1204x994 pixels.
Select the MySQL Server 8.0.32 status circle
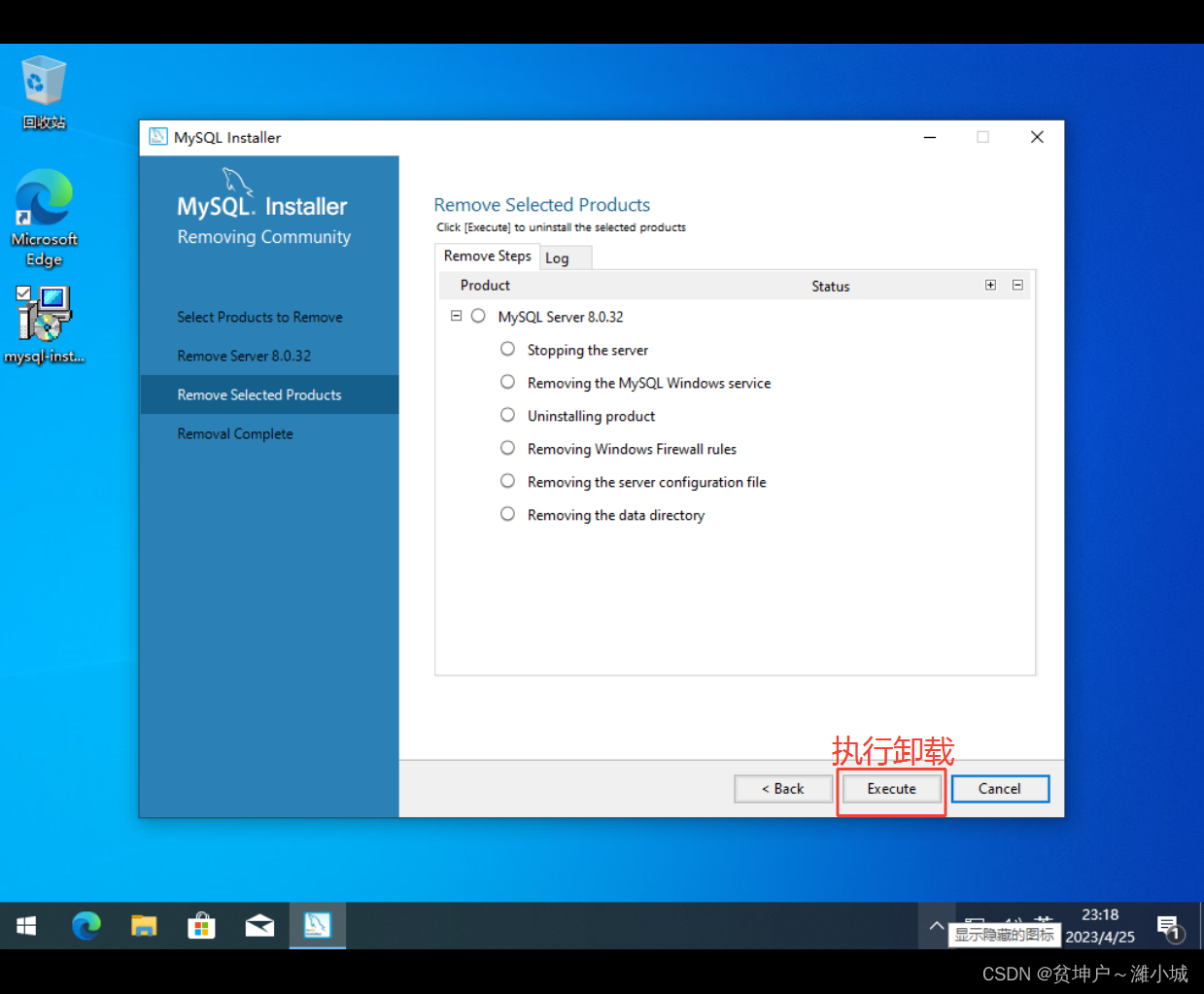(478, 316)
